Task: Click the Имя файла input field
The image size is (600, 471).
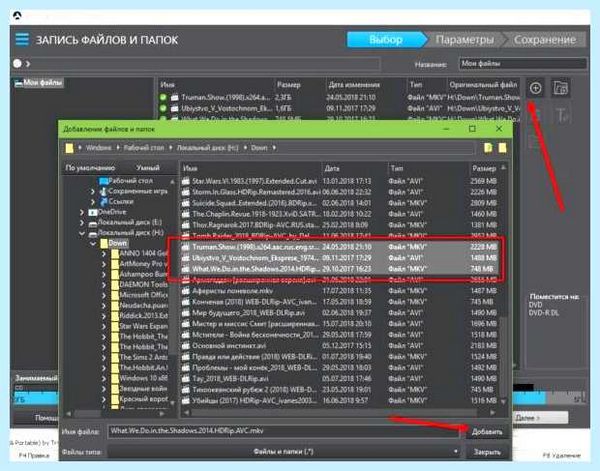Action: tap(283, 431)
